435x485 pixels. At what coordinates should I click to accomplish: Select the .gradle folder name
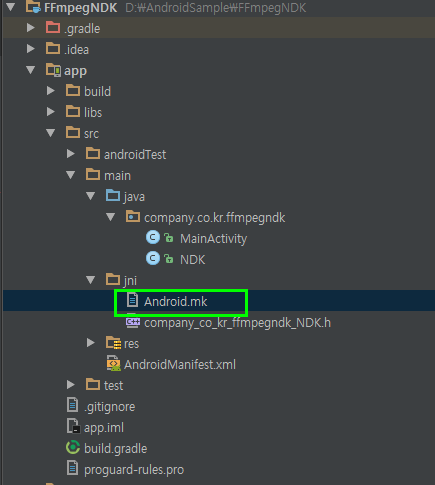click(x=82, y=29)
